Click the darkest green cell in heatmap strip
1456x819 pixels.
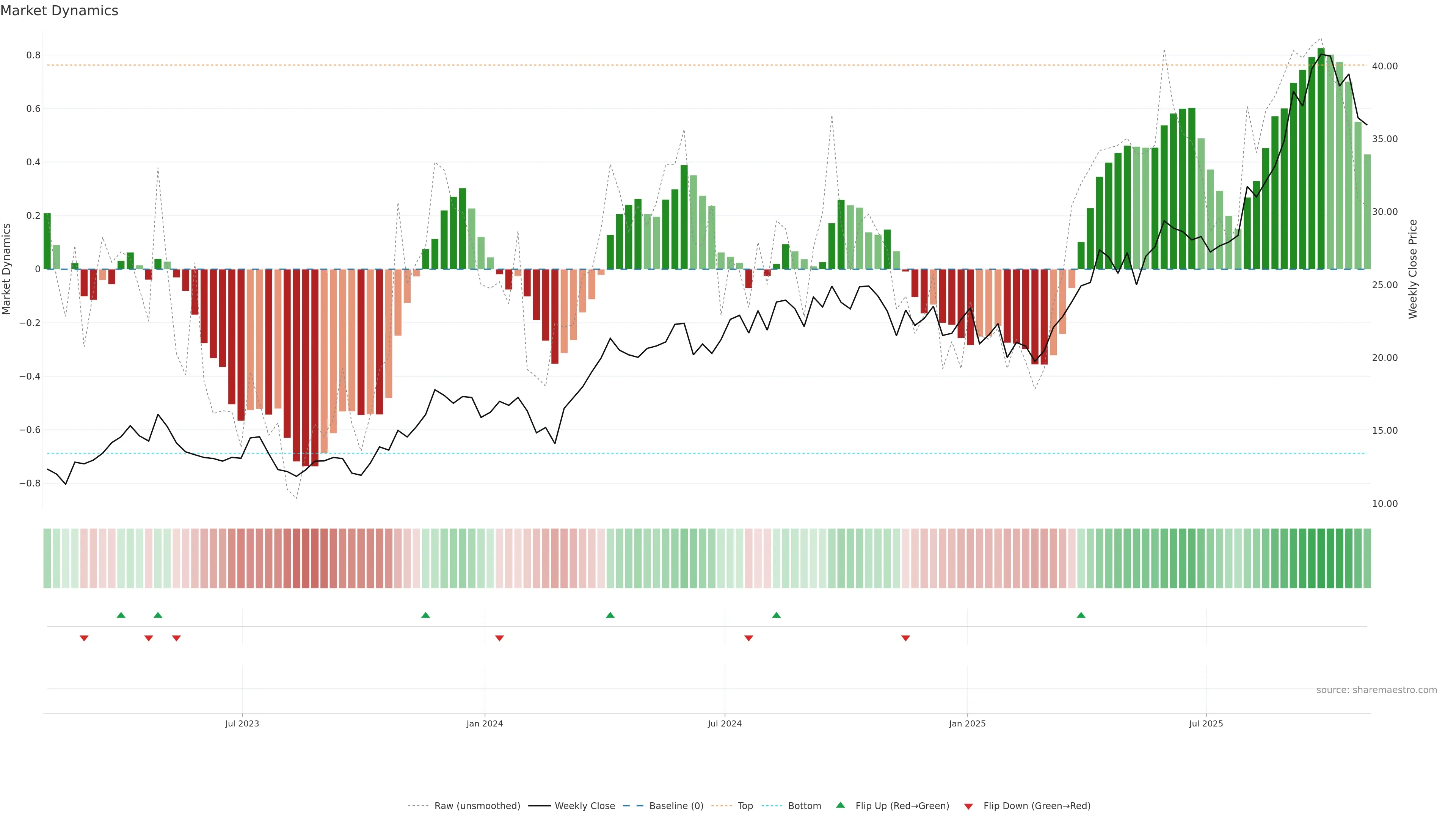tap(1321, 559)
